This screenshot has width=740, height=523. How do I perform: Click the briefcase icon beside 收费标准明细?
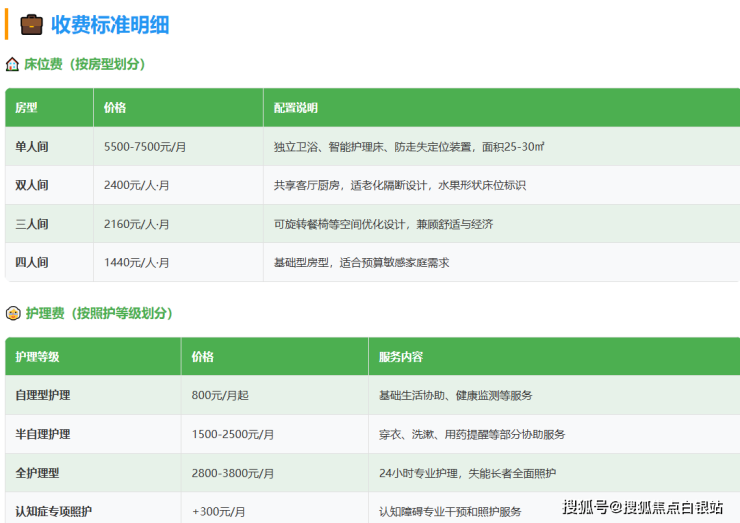31,24
